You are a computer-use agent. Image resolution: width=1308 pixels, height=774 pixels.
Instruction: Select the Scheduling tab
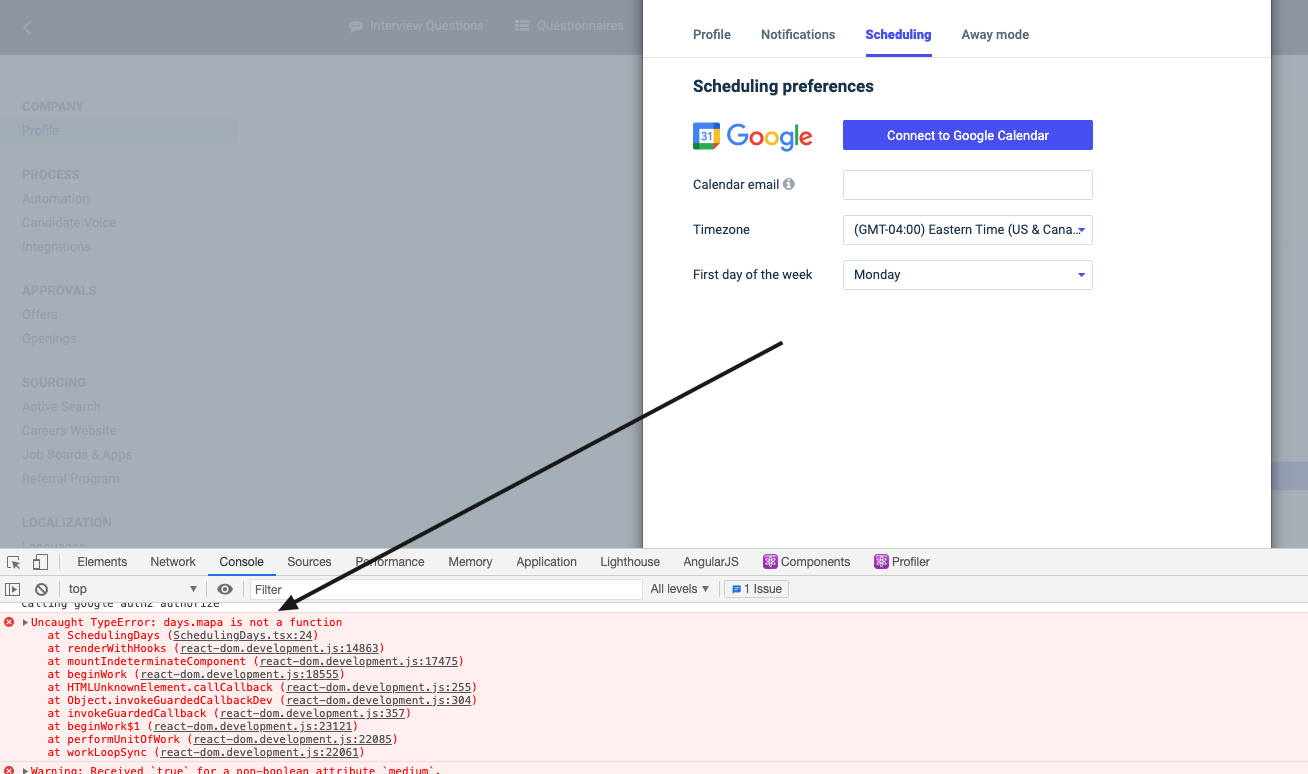[898, 35]
